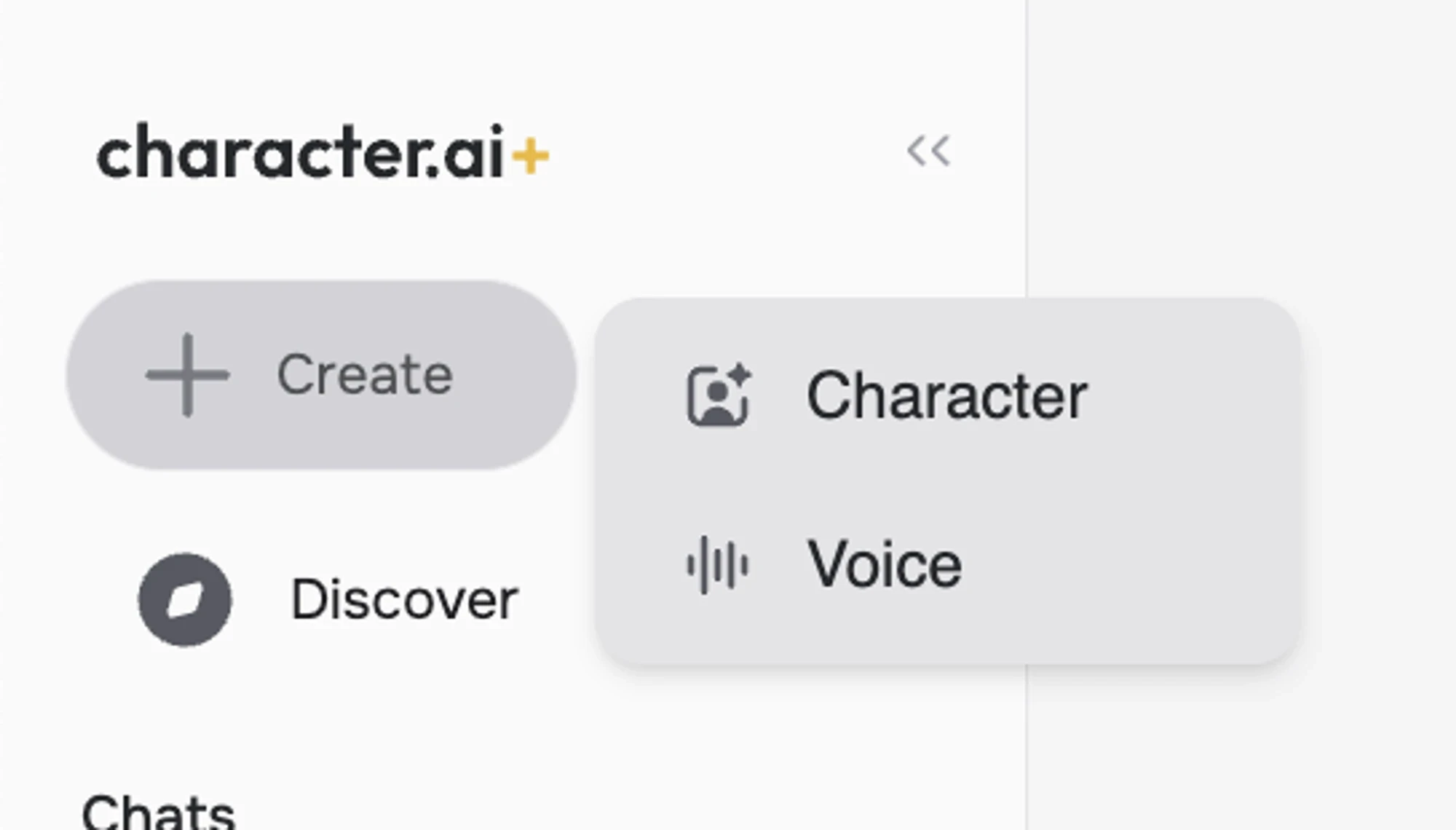Click the word Character in popup

tap(946, 395)
